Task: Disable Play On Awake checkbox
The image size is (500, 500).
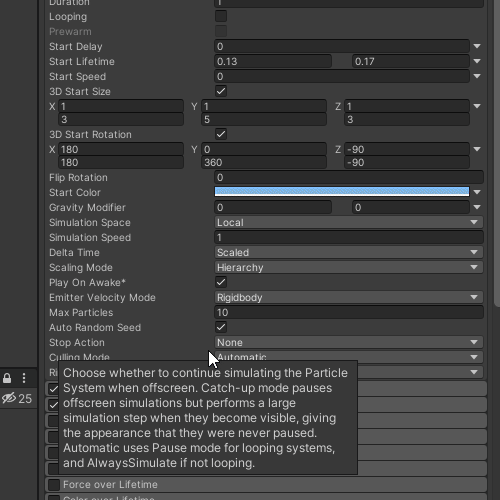Action: (221, 282)
